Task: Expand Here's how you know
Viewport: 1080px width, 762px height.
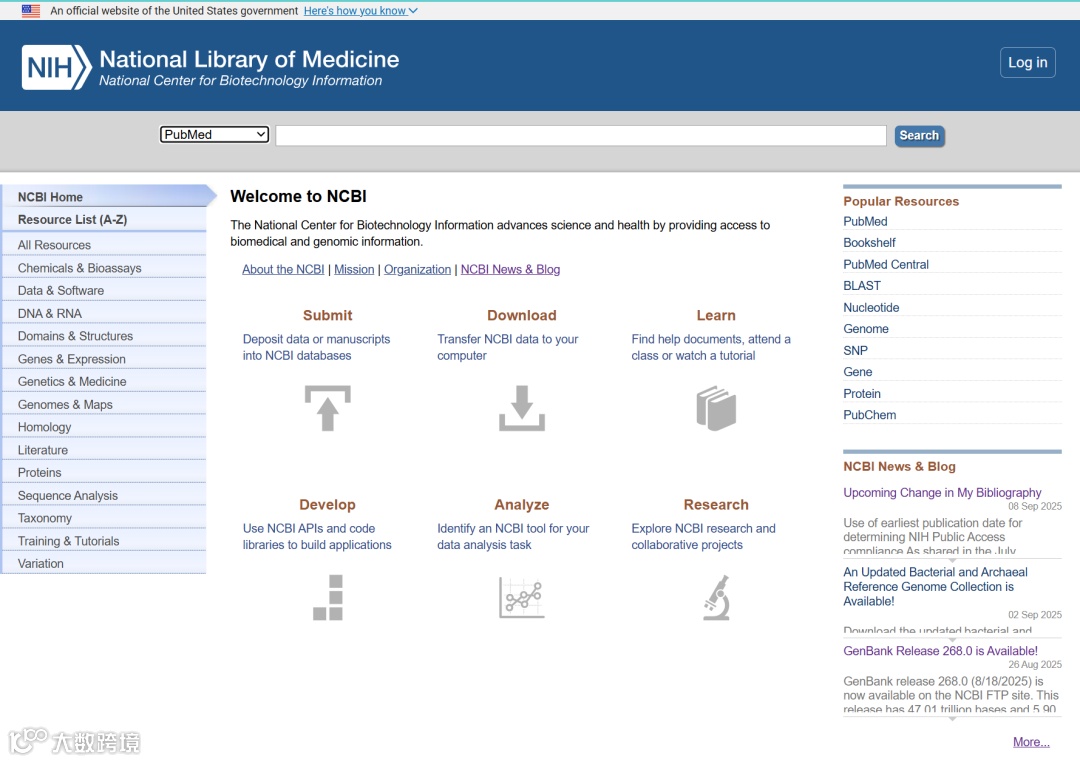Action: 360,11
